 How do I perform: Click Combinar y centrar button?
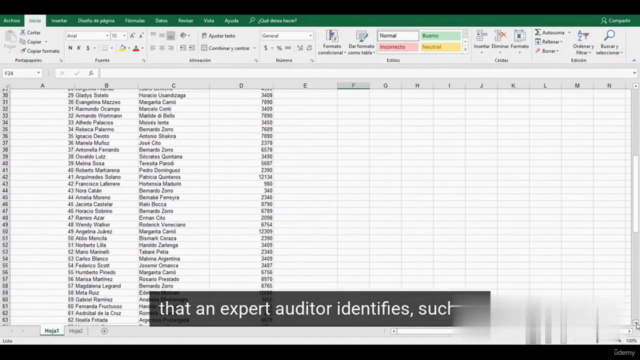pos(225,48)
